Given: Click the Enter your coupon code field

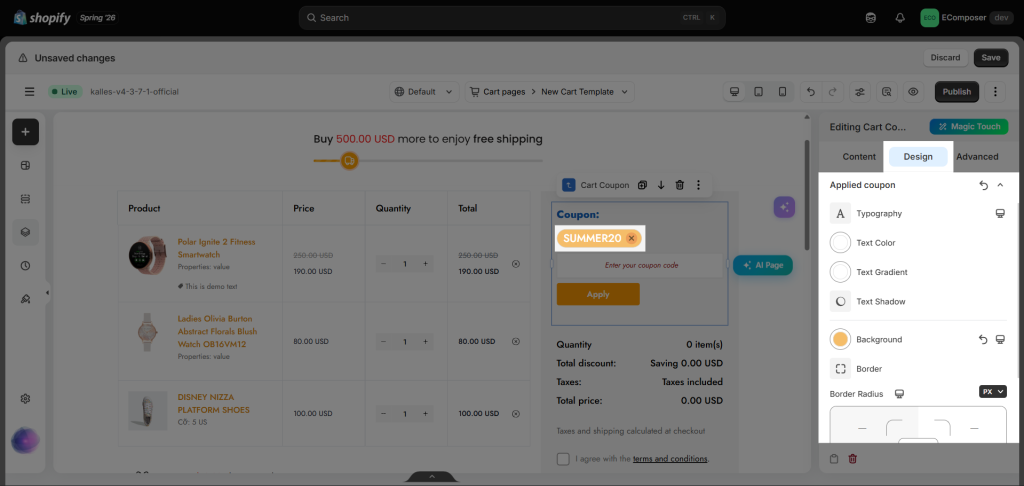Looking at the screenshot, I should [641, 265].
